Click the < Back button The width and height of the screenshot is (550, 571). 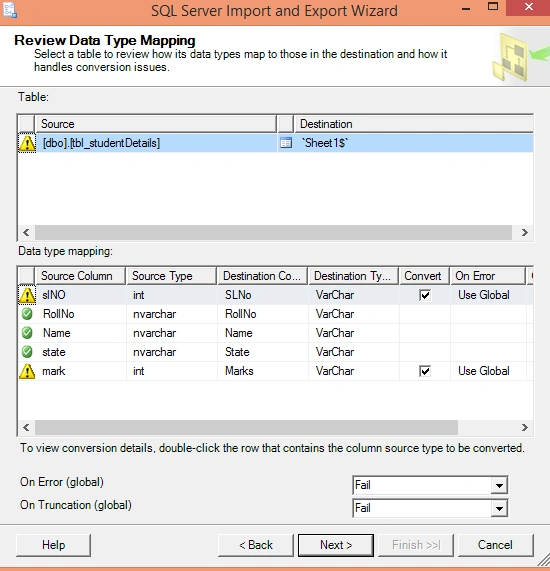coord(256,545)
